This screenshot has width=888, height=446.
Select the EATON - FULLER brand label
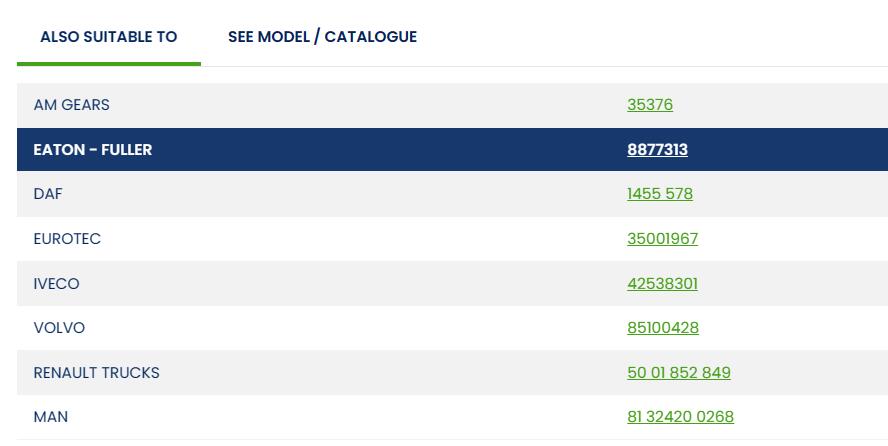(93, 150)
